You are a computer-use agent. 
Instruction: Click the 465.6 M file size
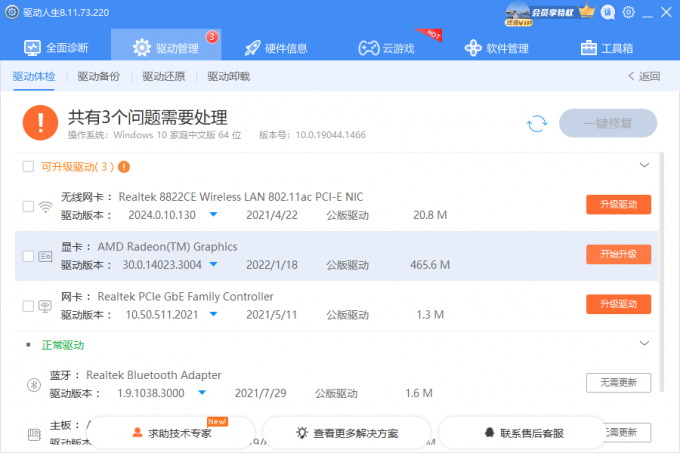pyautogui.click(x=430, y=265)
